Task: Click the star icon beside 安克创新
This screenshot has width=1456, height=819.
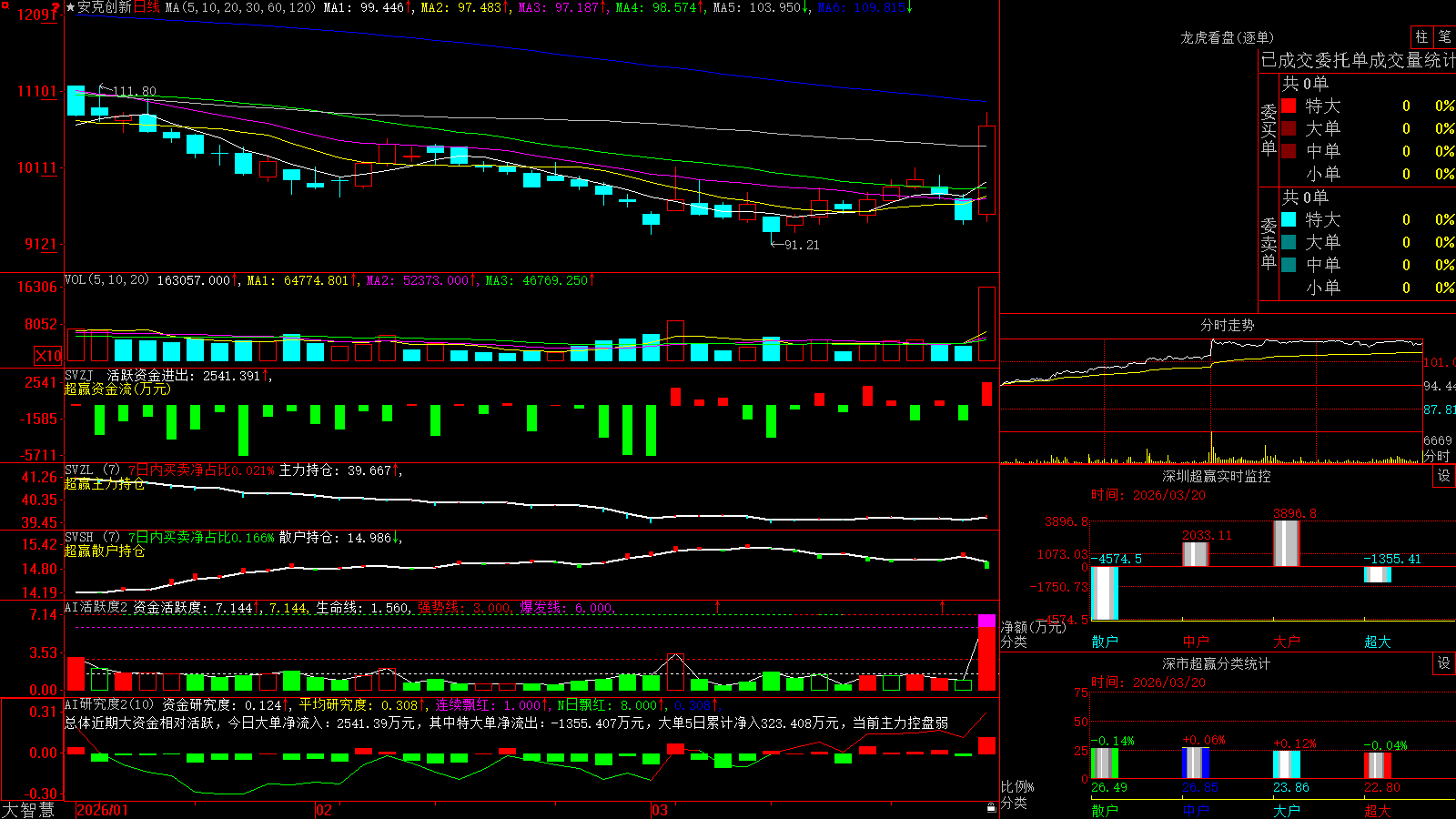Action: (71, 7)
